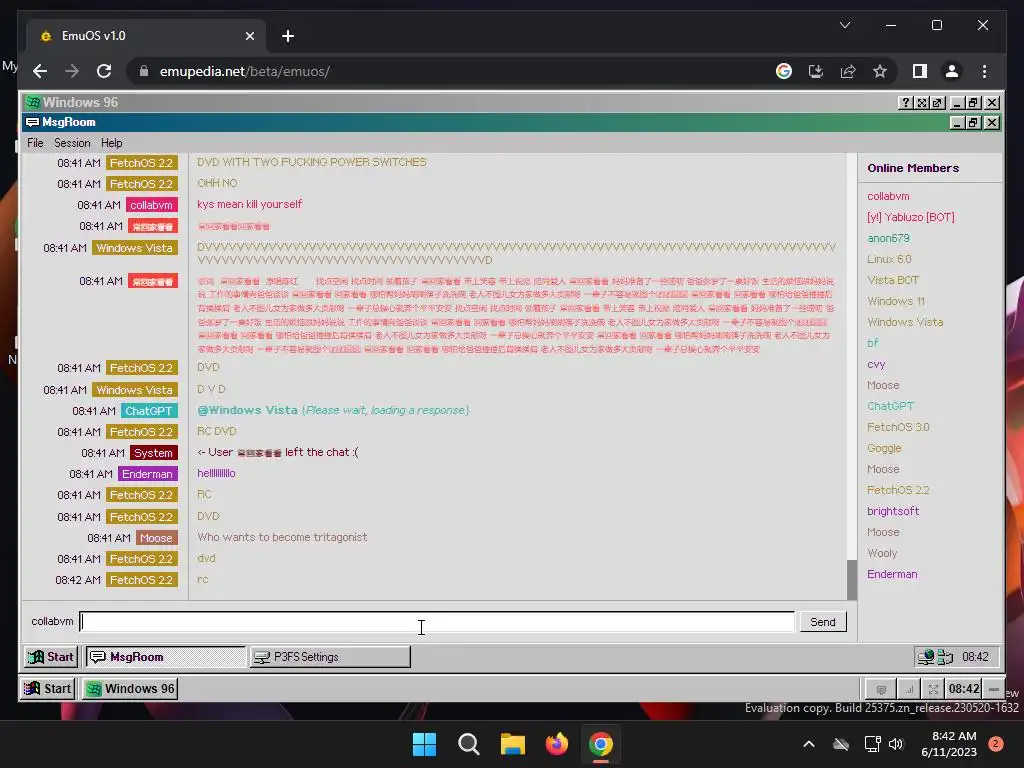
Task: Click the 08:42 clock in EmuOS tray
Action: tap(964, 689)
